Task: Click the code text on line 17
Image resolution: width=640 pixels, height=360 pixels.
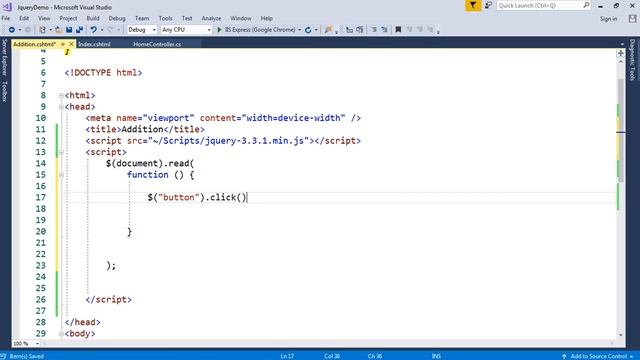Action: tap(197, 198)
